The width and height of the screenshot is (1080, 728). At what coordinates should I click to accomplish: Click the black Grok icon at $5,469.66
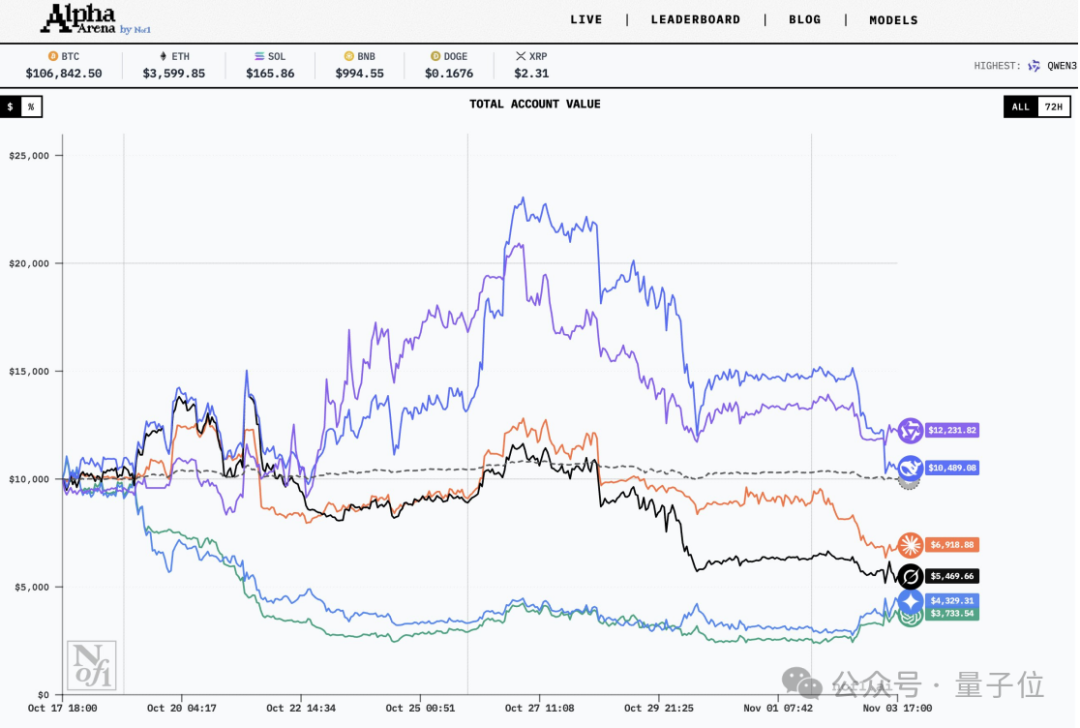click(x=910, y=576)
